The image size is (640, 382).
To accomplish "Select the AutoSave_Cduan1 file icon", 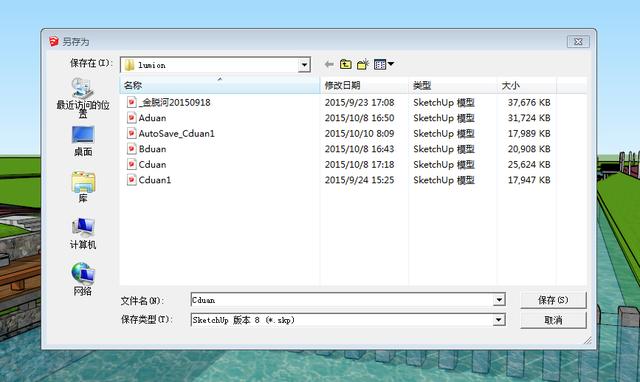I will pyautogui.click(x=131, y=133).
